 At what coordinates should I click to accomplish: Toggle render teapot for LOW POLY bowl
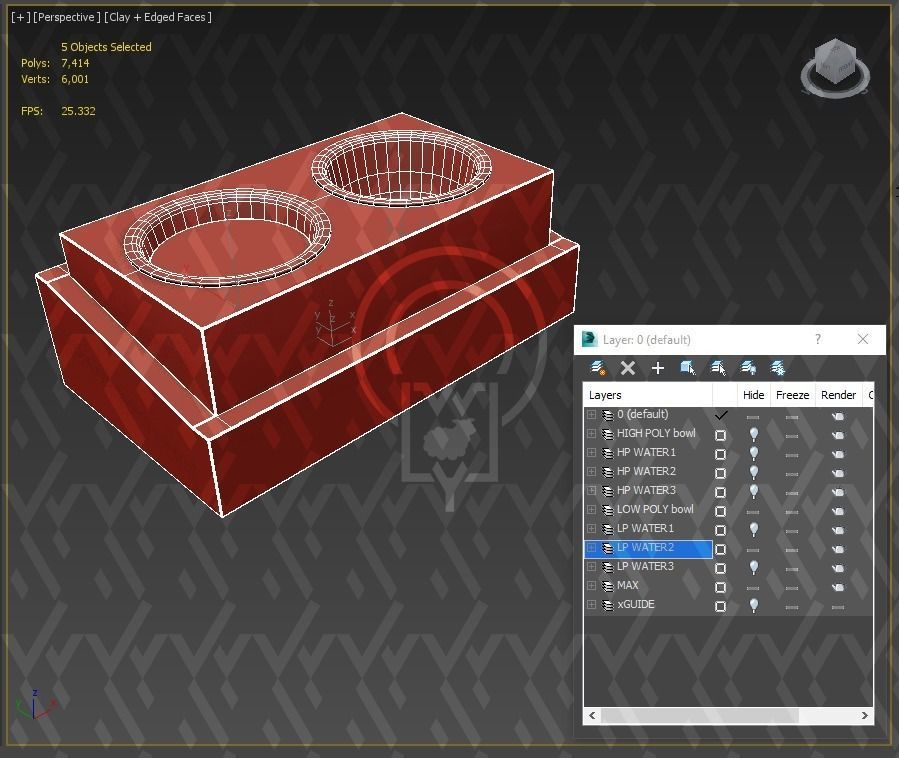(x=838, y=511)
